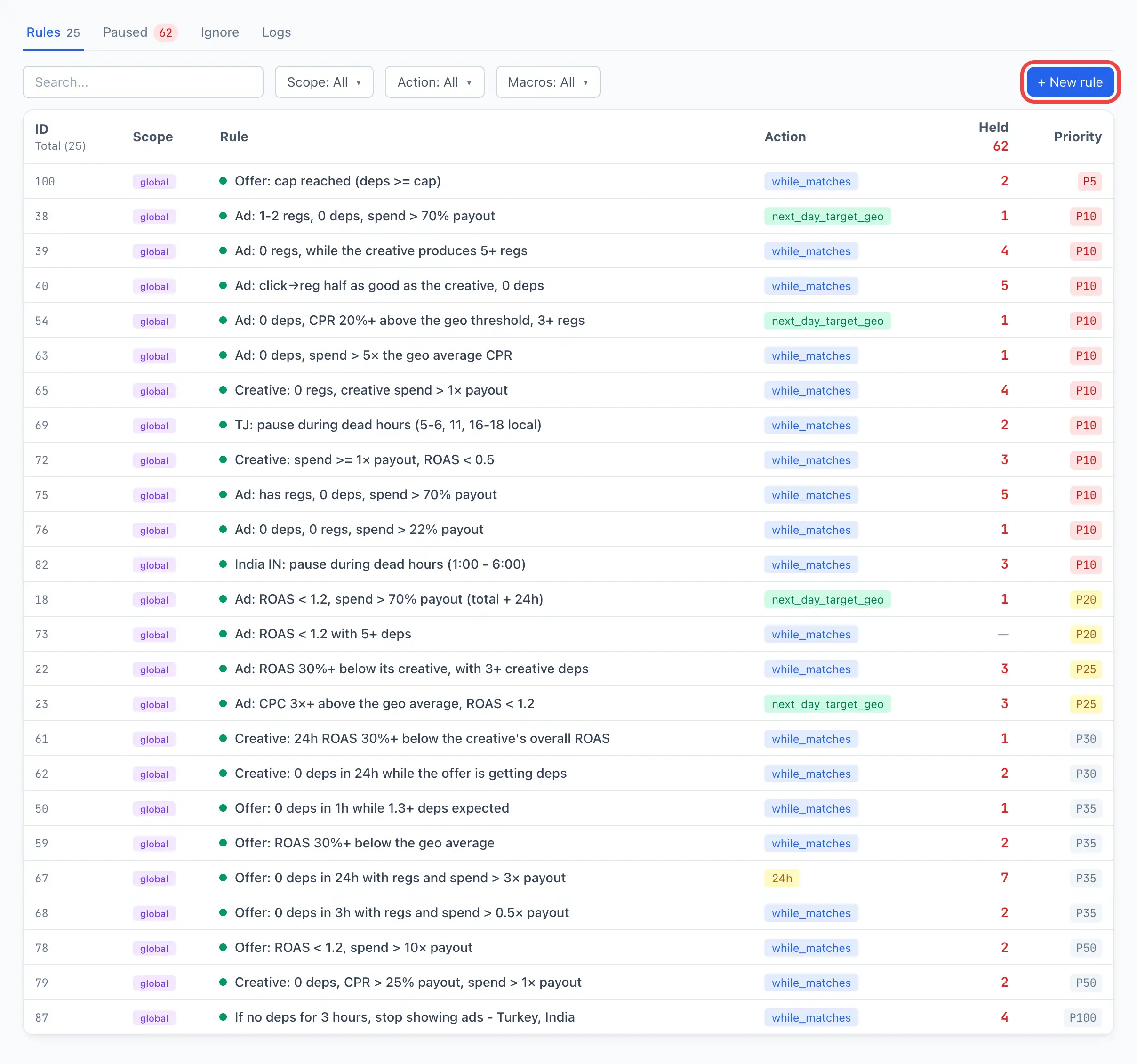Screen dimensions: 1137x1064
Task: Click the + New rule button
Action: [x=1070, y=82]
